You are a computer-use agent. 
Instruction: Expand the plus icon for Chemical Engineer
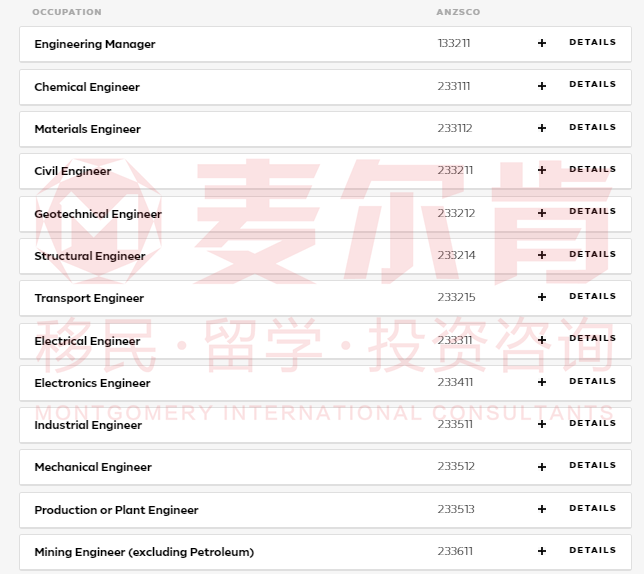tap(542, 86)
